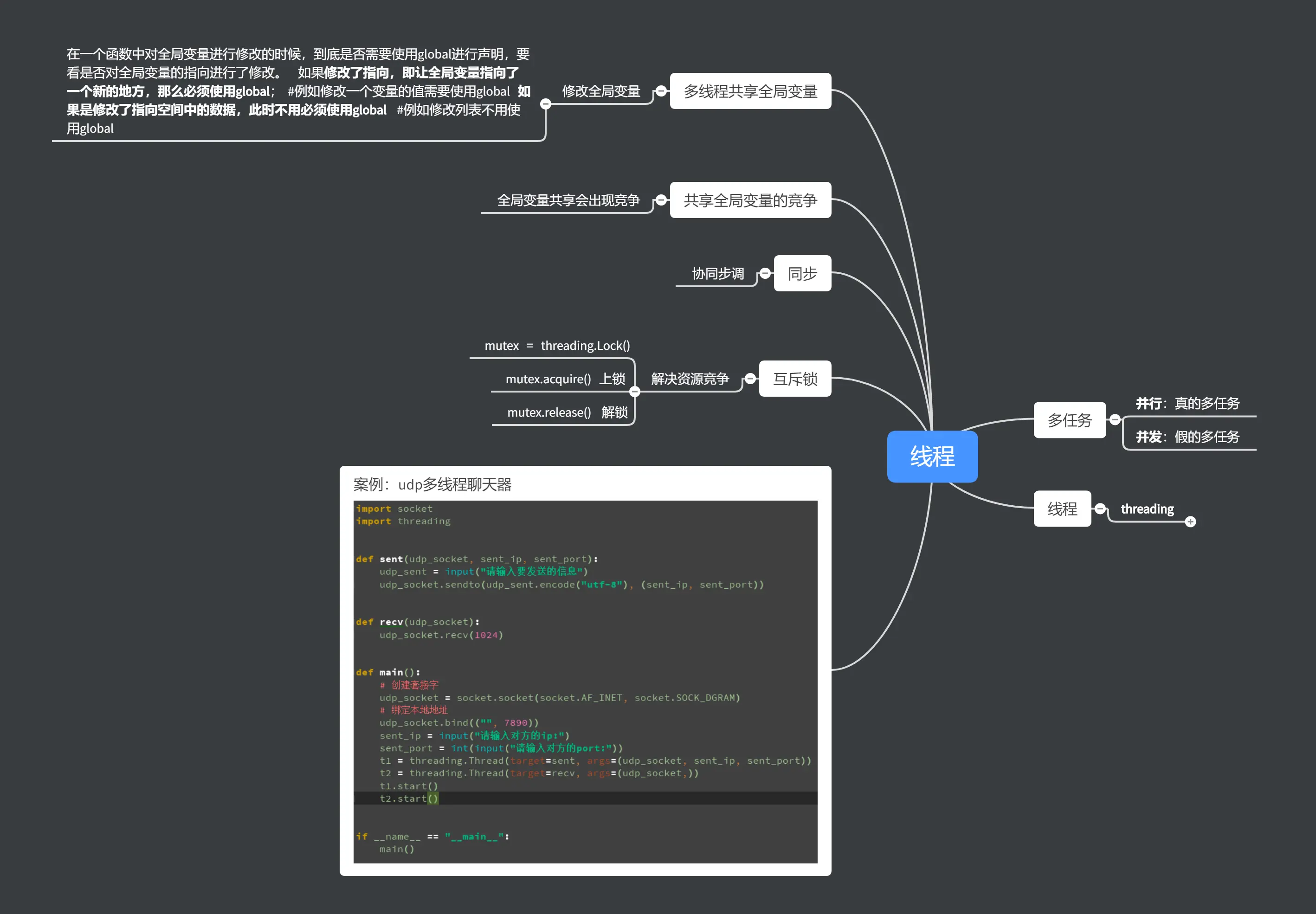Image resolution: width=1316 pixels, height=914 pixels.
Task: Collapse the 解决资源竞争 subtopic toggle
Action: click(x=634, y=392)
